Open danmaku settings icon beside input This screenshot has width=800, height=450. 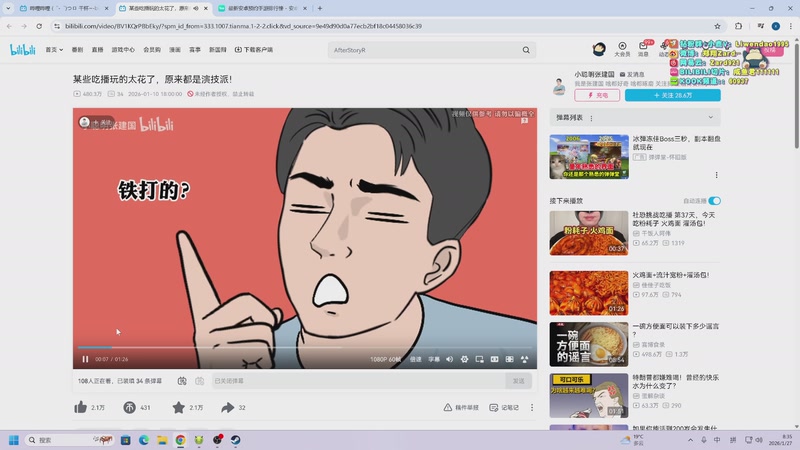pos(199,381)
